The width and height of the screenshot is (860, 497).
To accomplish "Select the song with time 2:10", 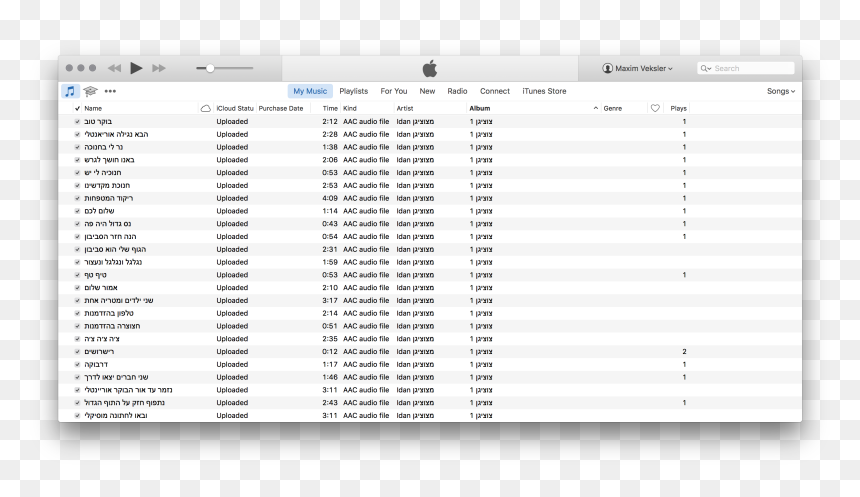I will pos(430,288).
